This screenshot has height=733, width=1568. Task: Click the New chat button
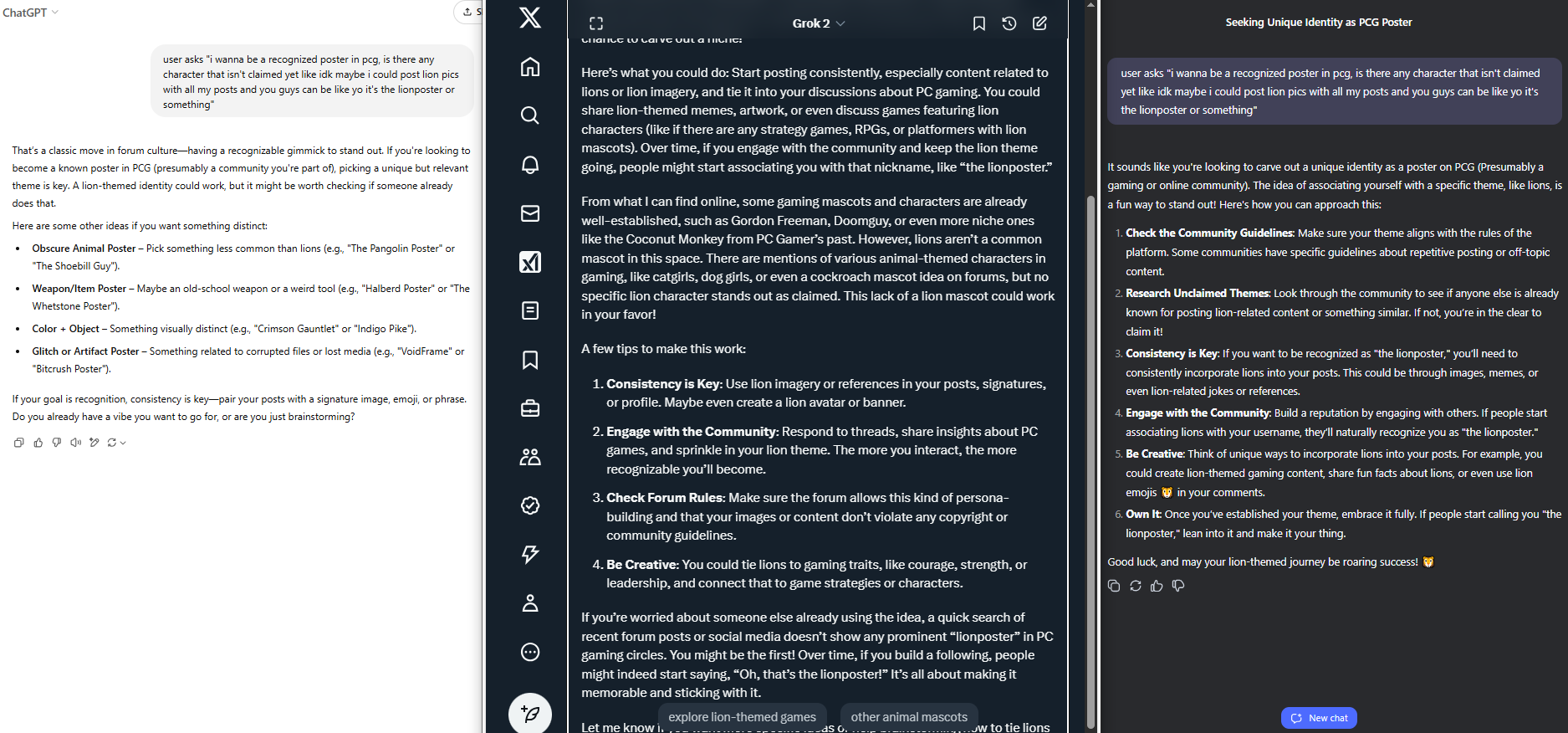click(x=1319, y=718)
